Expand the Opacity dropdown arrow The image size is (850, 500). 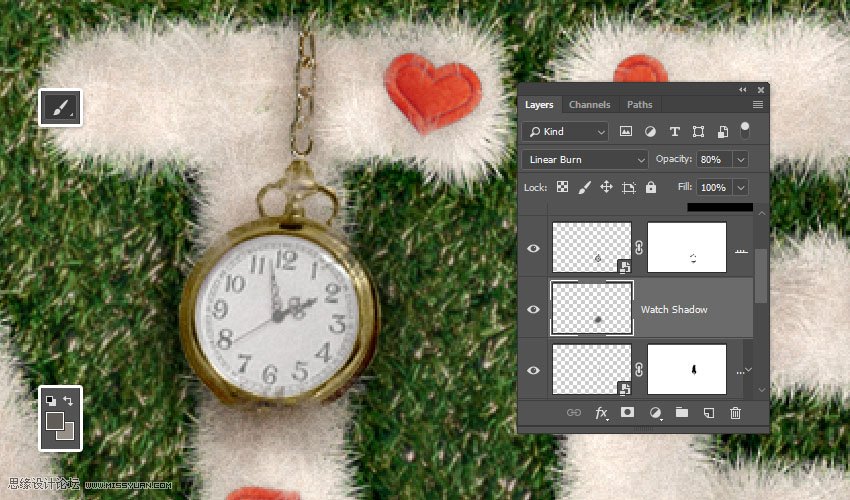(x=741, y=159)
